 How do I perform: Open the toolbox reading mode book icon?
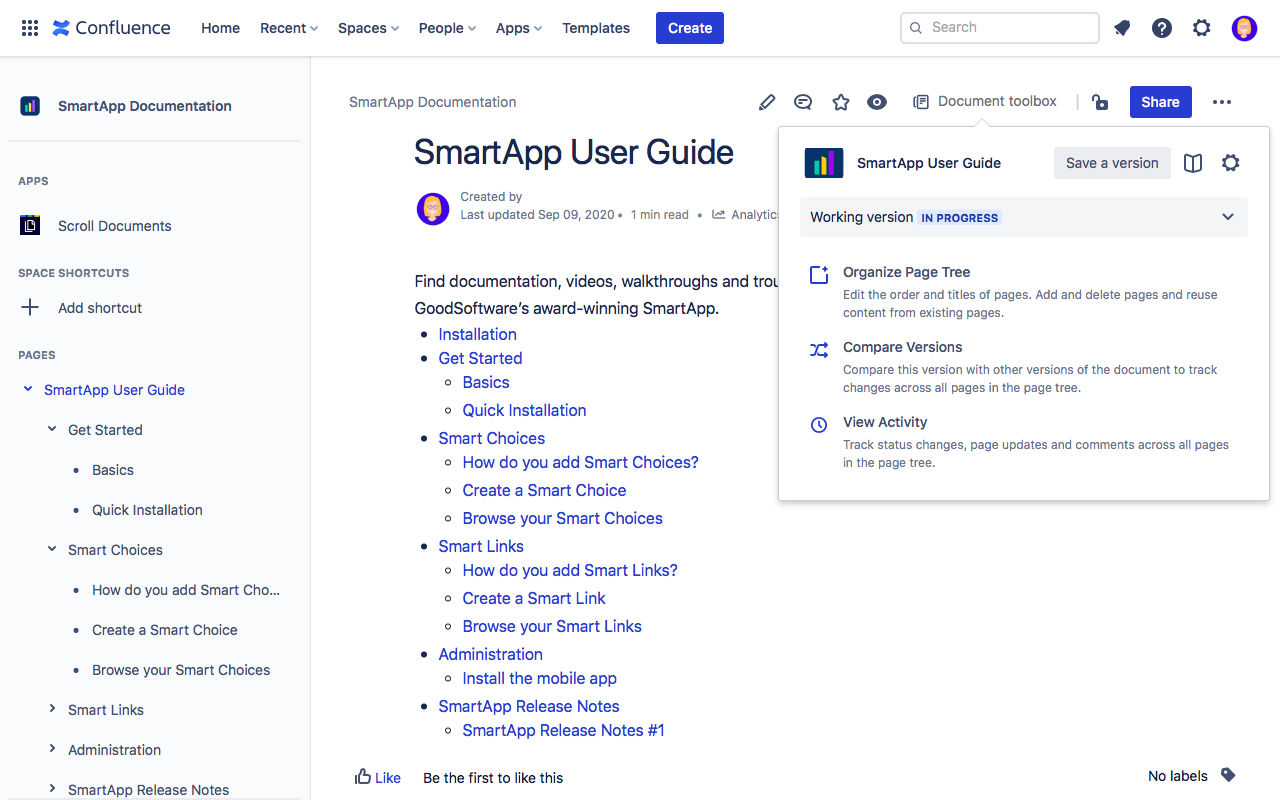1192,162
